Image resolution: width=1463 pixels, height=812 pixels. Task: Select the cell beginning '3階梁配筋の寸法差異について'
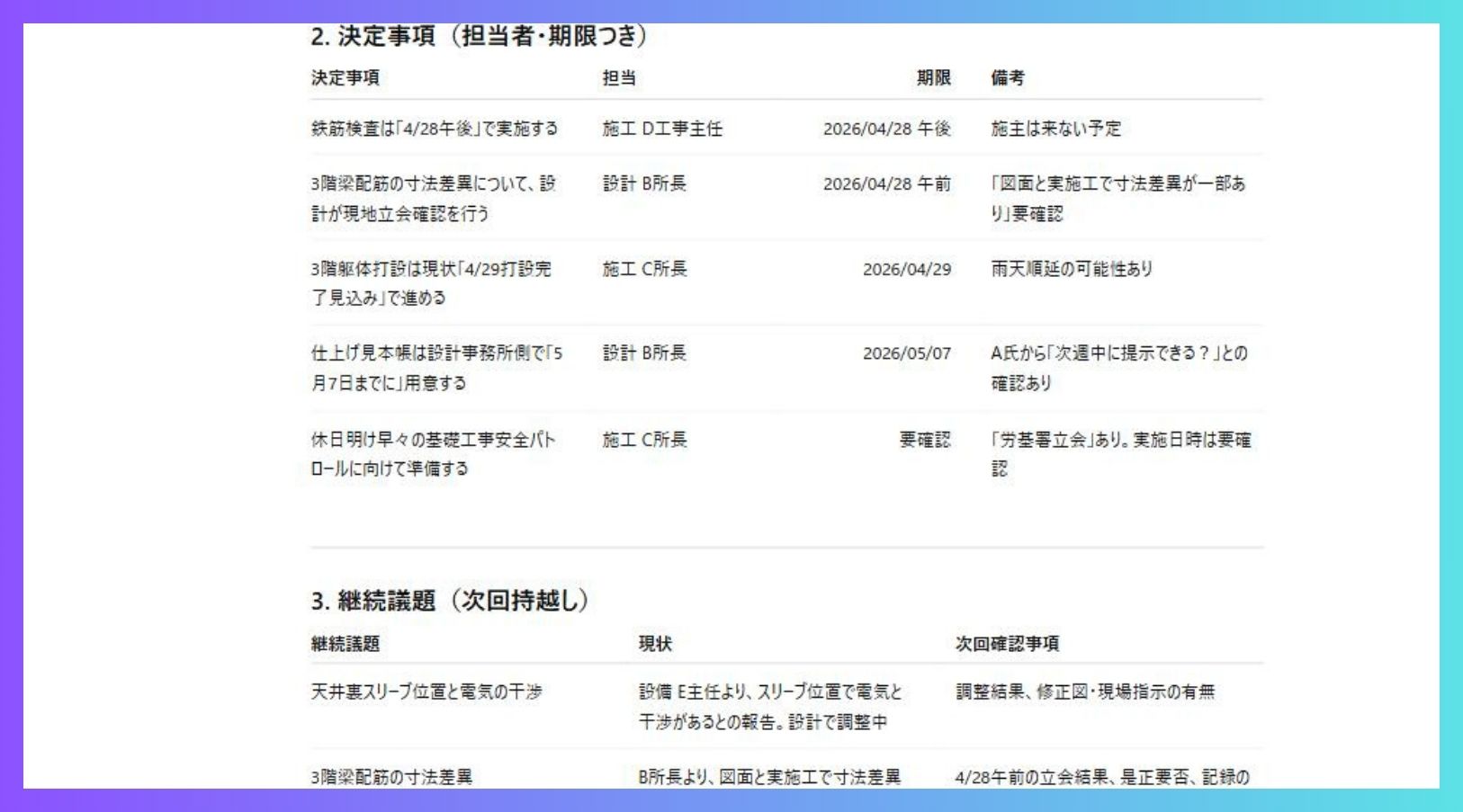coord(434,198)
